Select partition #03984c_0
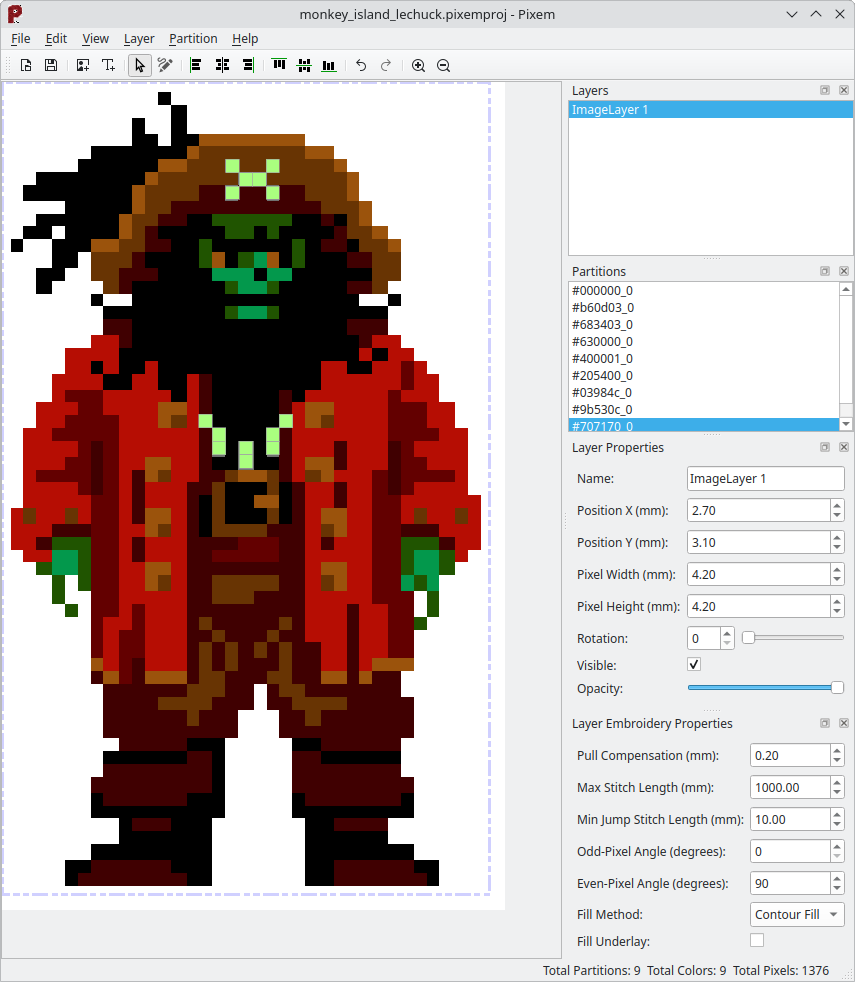Screen dimensions: 855x982 [704, 392]
